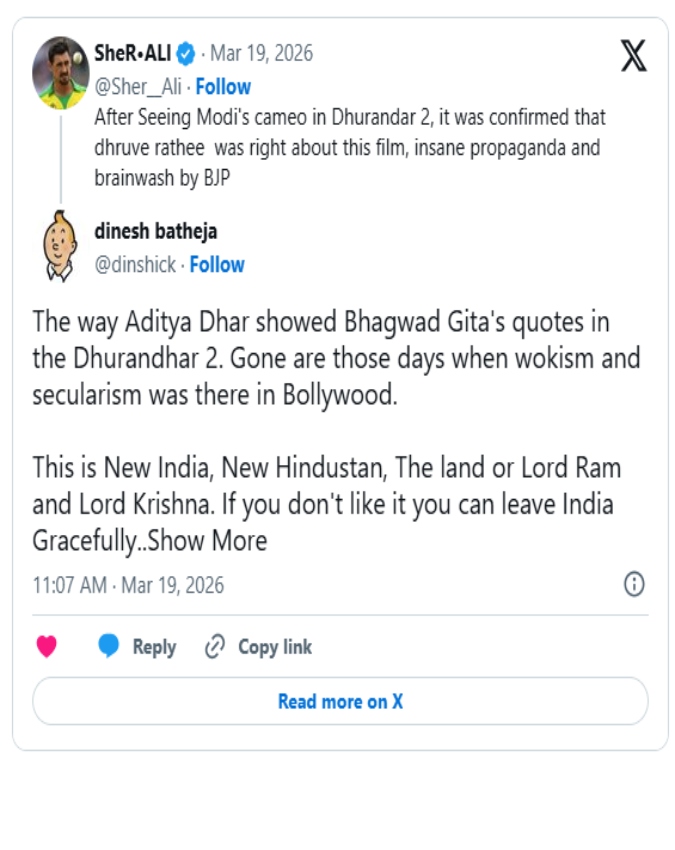Follow the @Sher_Ali account
Screen dimensions: 675x850
tap(223, 87)
